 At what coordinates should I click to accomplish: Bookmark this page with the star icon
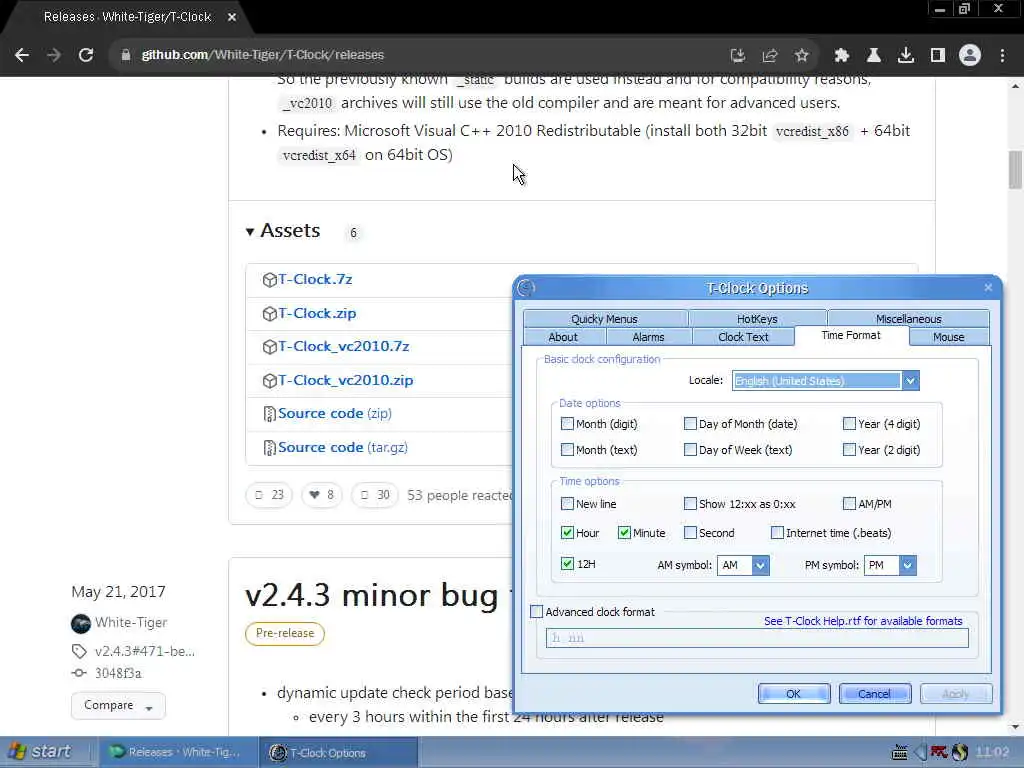[x=802, y=56]
